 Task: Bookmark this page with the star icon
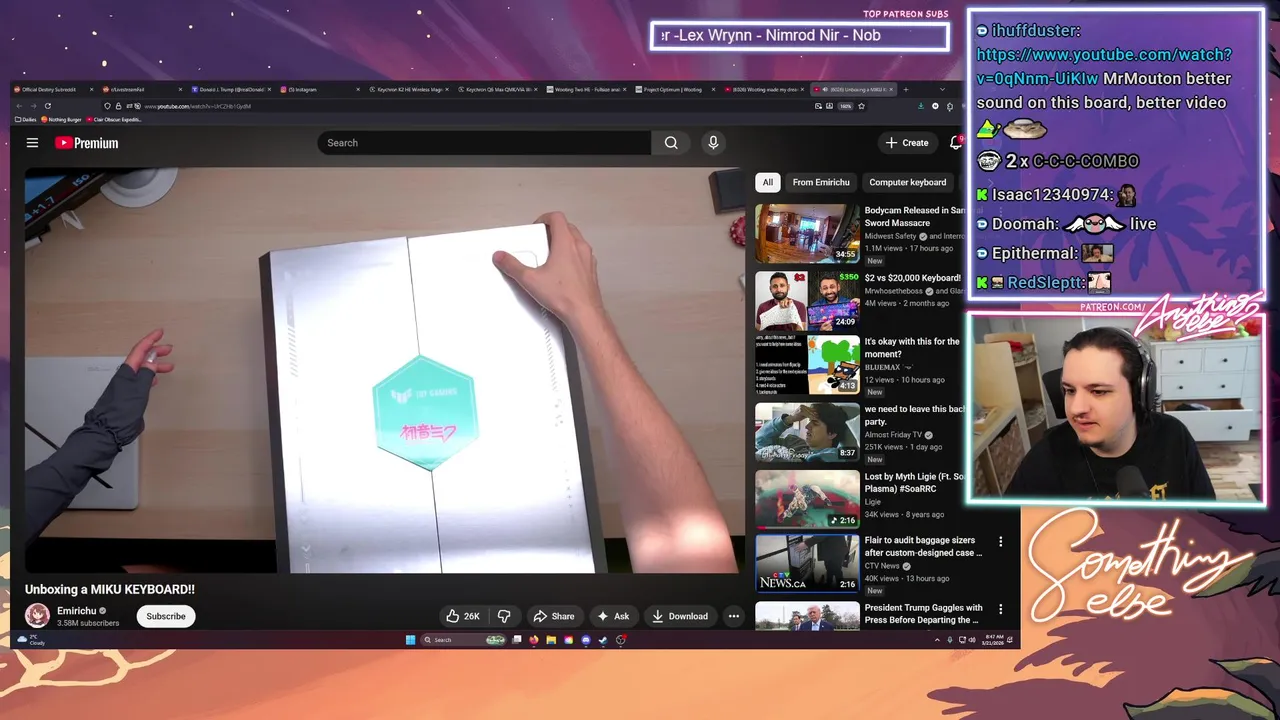pos(859,106)
